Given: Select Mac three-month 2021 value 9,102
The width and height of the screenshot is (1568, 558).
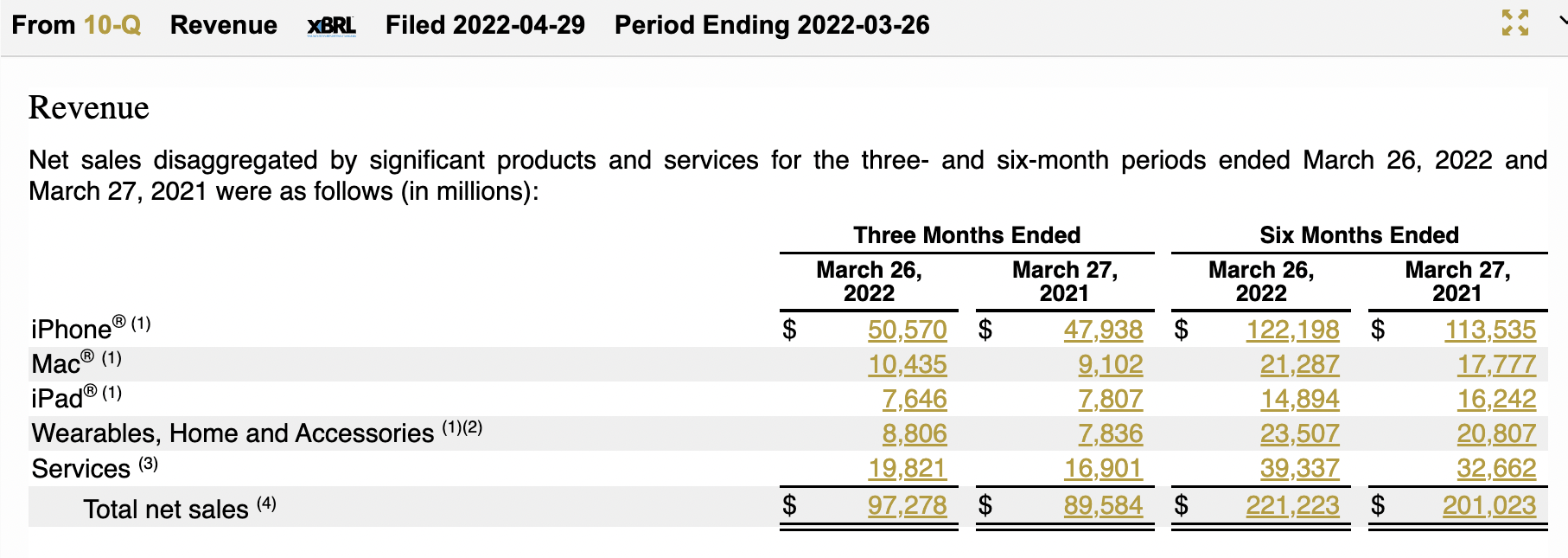Looking at the screenshot, I should click(1110, 364).
